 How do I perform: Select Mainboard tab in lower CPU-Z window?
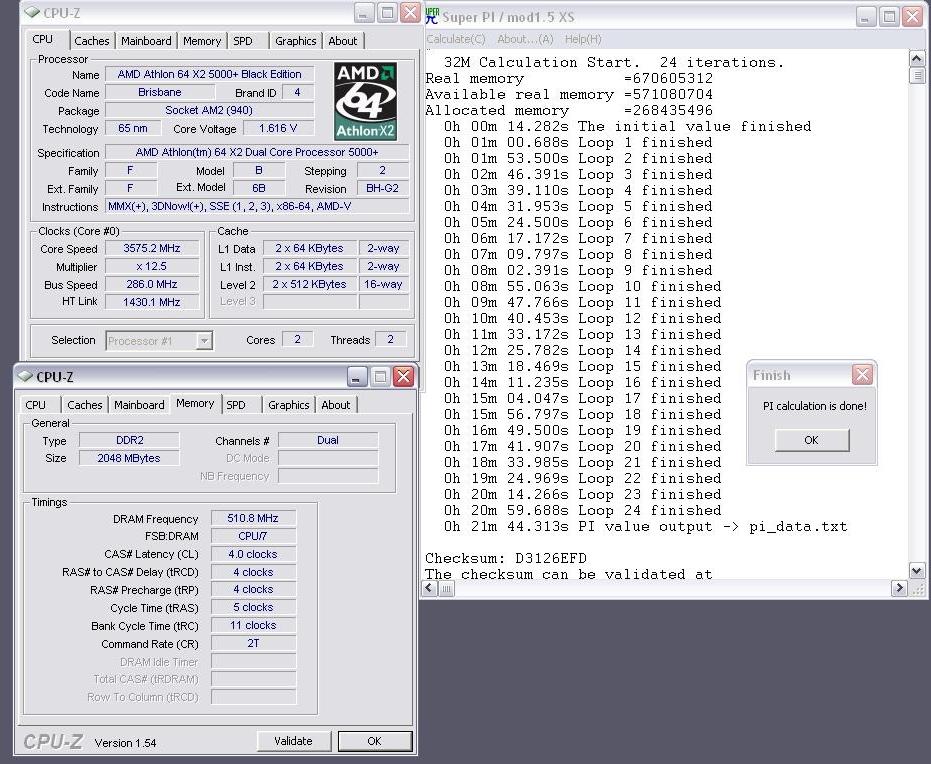coord(139,405)
